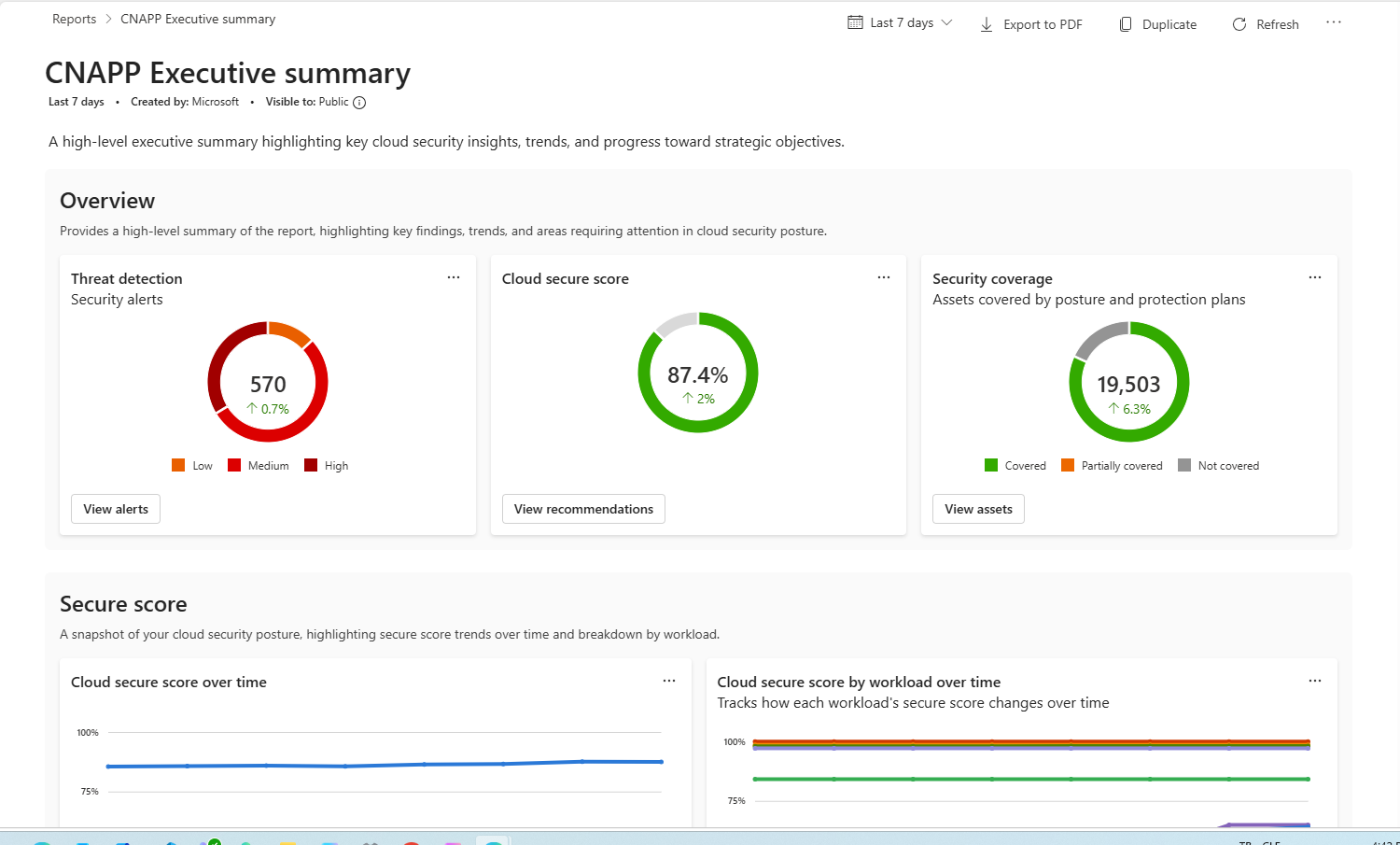The height and width of the screenshot is (845, 1400).
Task: Click the Export to PDF download icon
Action: pyautogui.click(x=987, y=24)
